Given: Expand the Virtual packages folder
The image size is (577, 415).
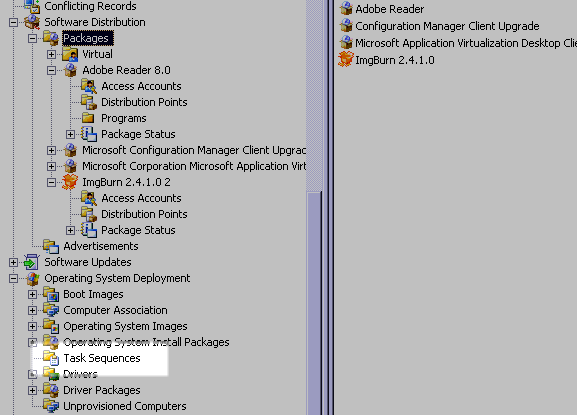Looking at the screenshot, I should click(52, 54).
